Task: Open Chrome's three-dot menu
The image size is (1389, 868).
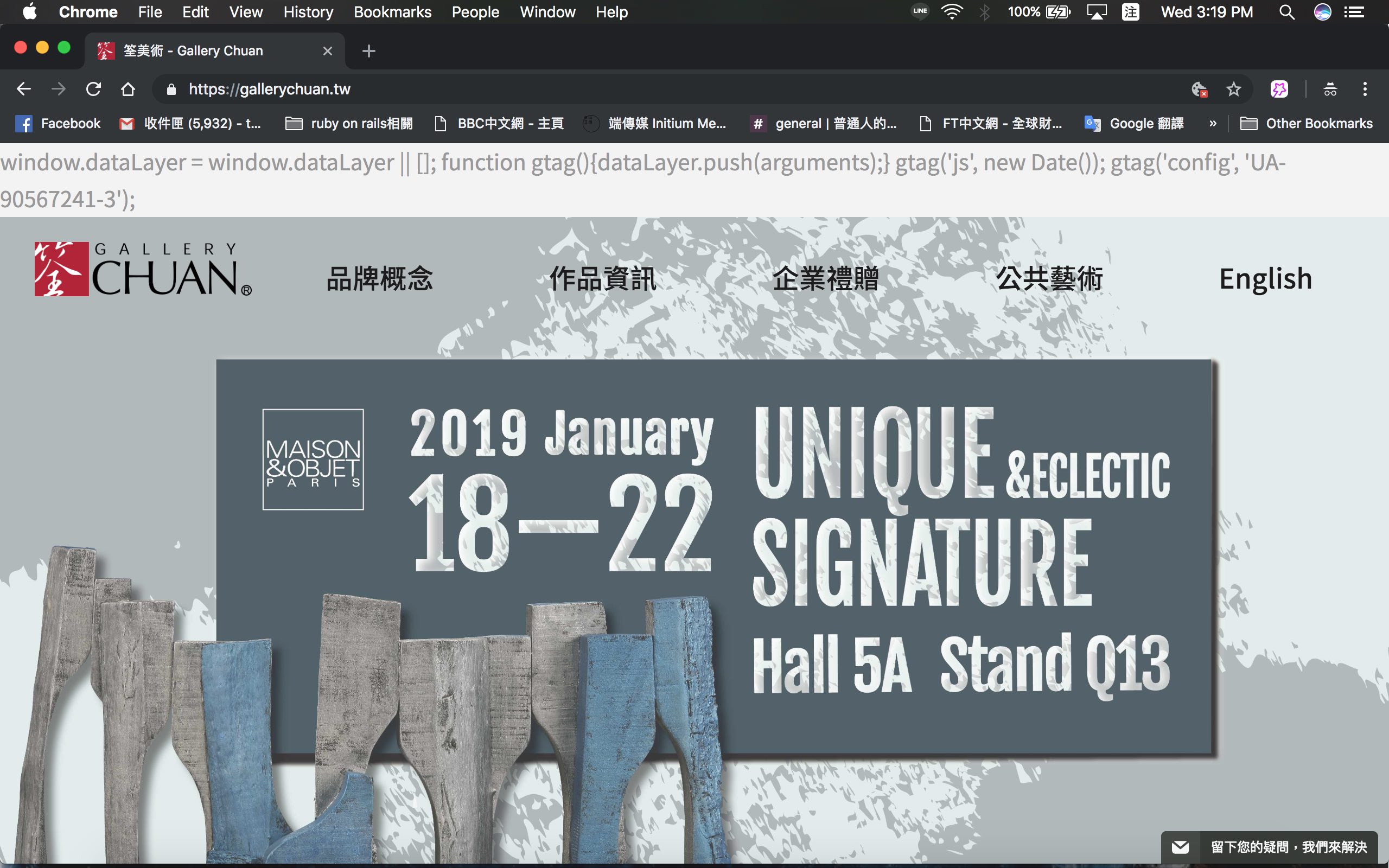Action: click(1365, 89)
